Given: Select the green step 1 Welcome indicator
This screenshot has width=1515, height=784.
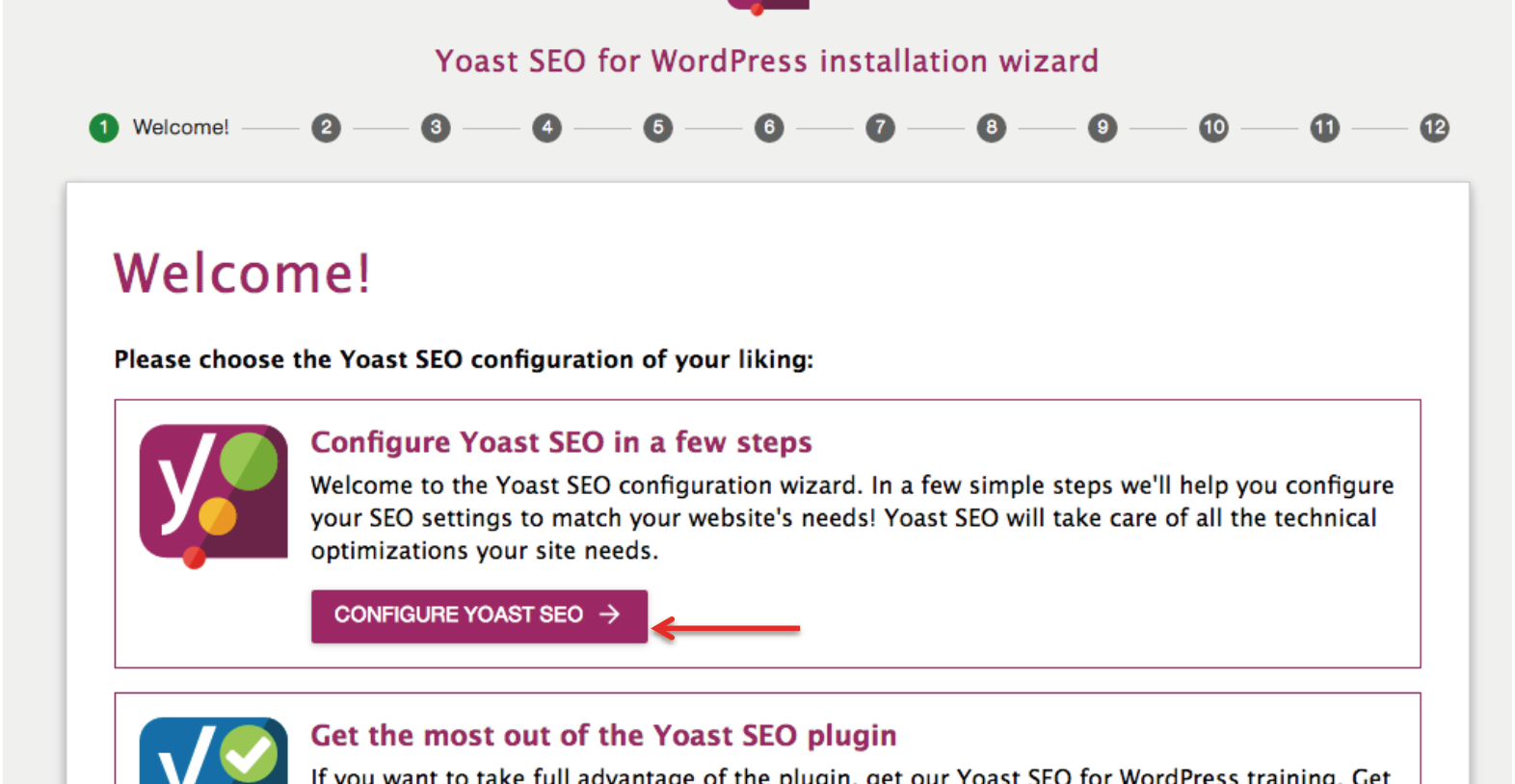Looking at the screenshot, I should point(102,127).
